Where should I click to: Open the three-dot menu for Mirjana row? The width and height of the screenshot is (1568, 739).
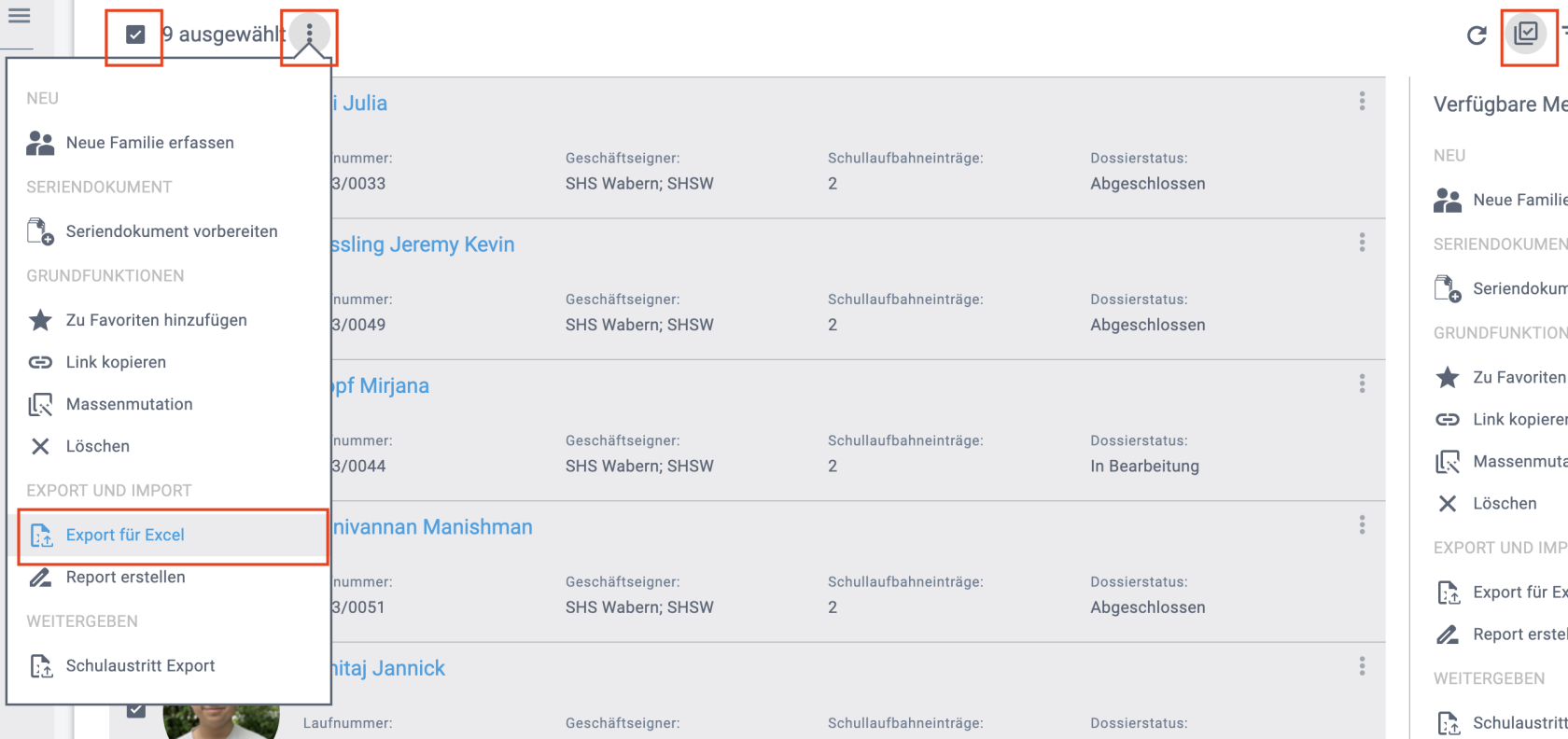click(1362, 383)
